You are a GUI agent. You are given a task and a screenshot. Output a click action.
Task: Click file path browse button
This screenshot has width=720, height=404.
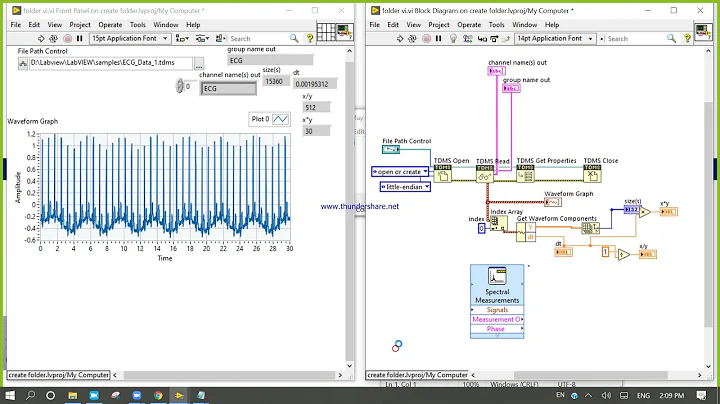199,63
